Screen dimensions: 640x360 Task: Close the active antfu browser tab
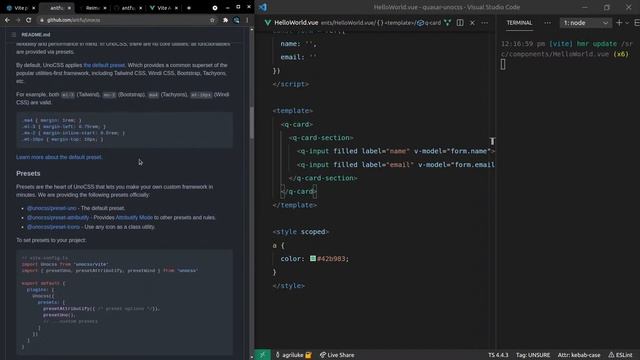69,8
